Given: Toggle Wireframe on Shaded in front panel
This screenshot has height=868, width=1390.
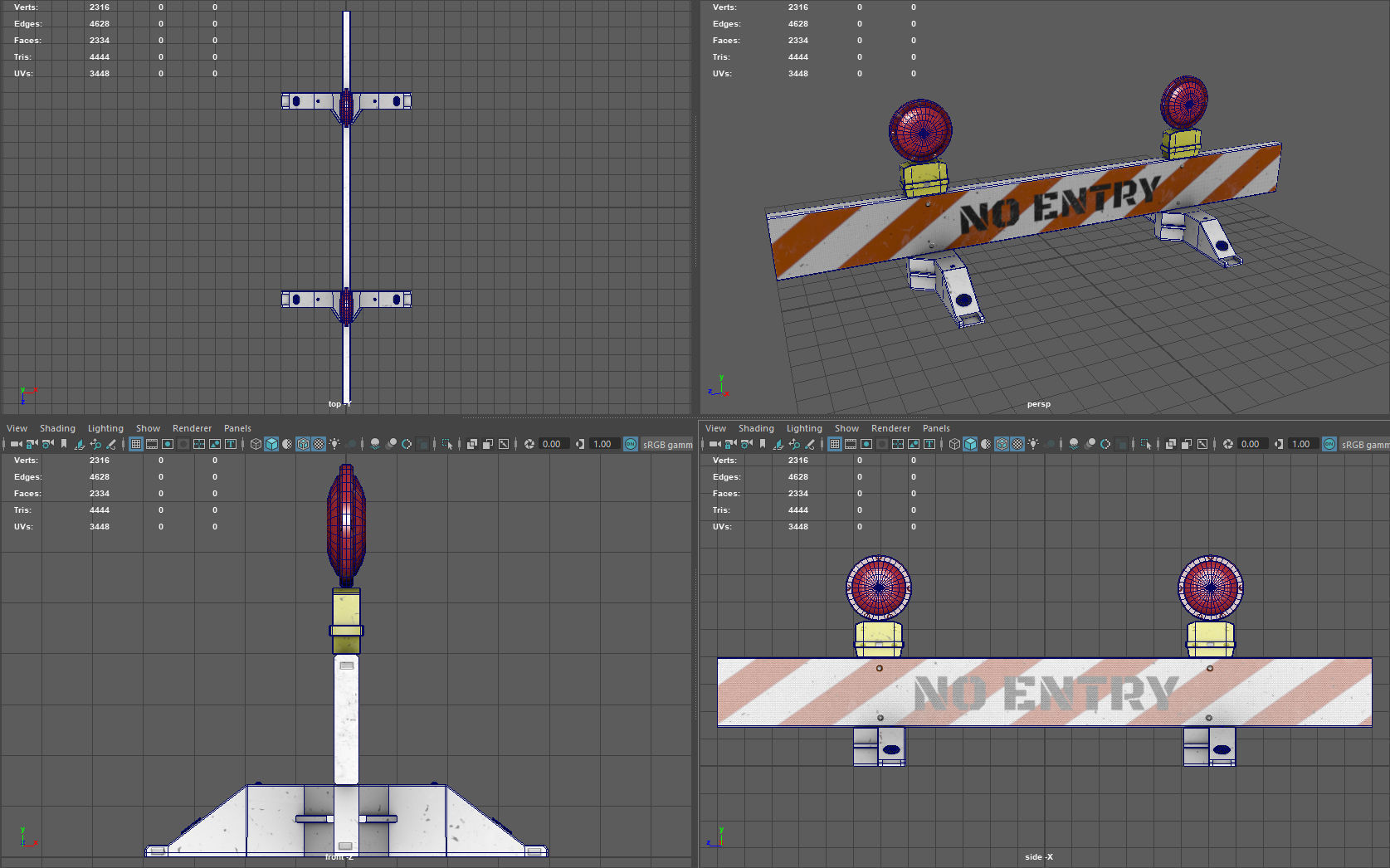Looking at the screenshot, I should point(303,444).
